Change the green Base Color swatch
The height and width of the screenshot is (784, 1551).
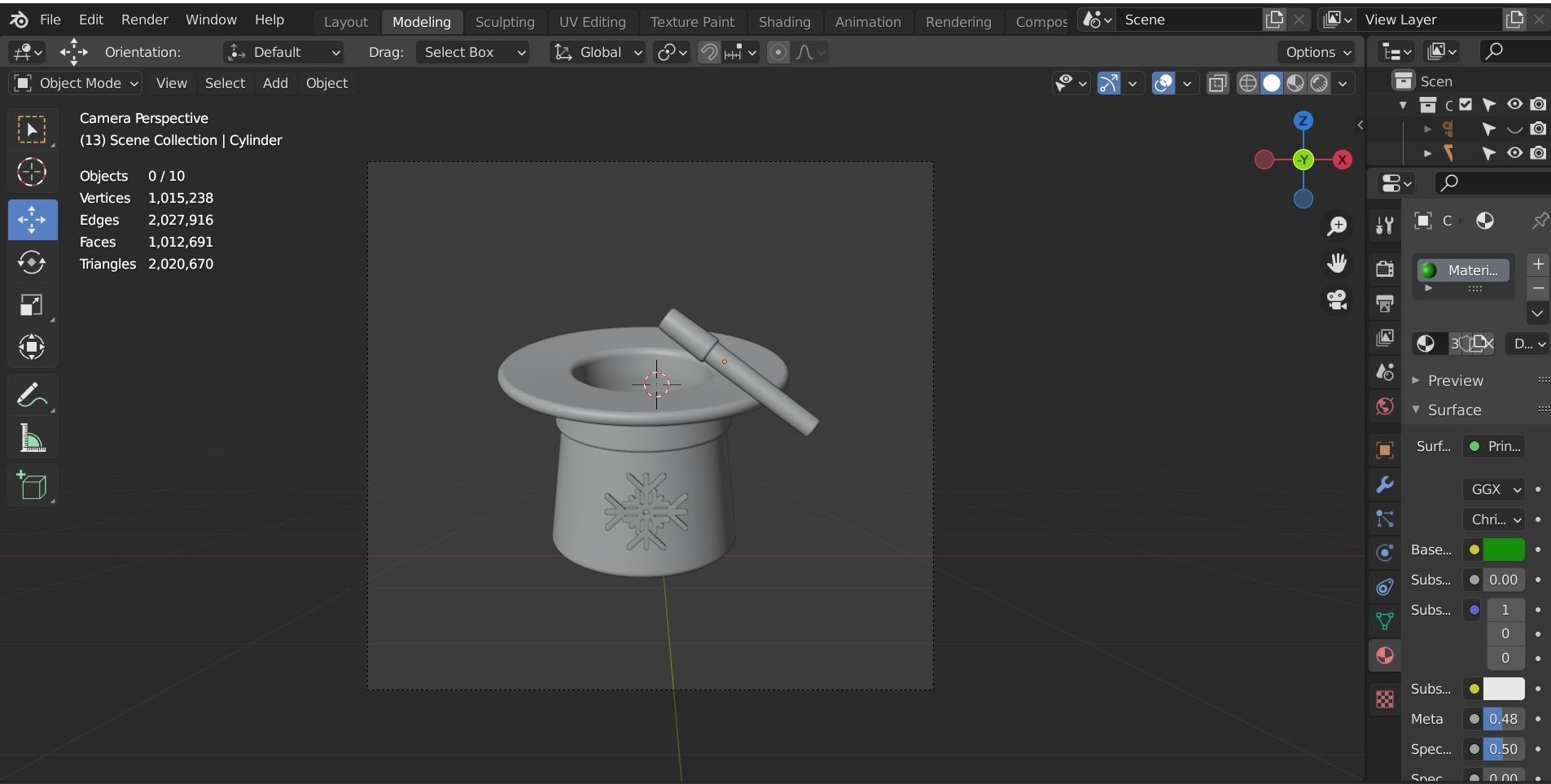(1504, 550)
